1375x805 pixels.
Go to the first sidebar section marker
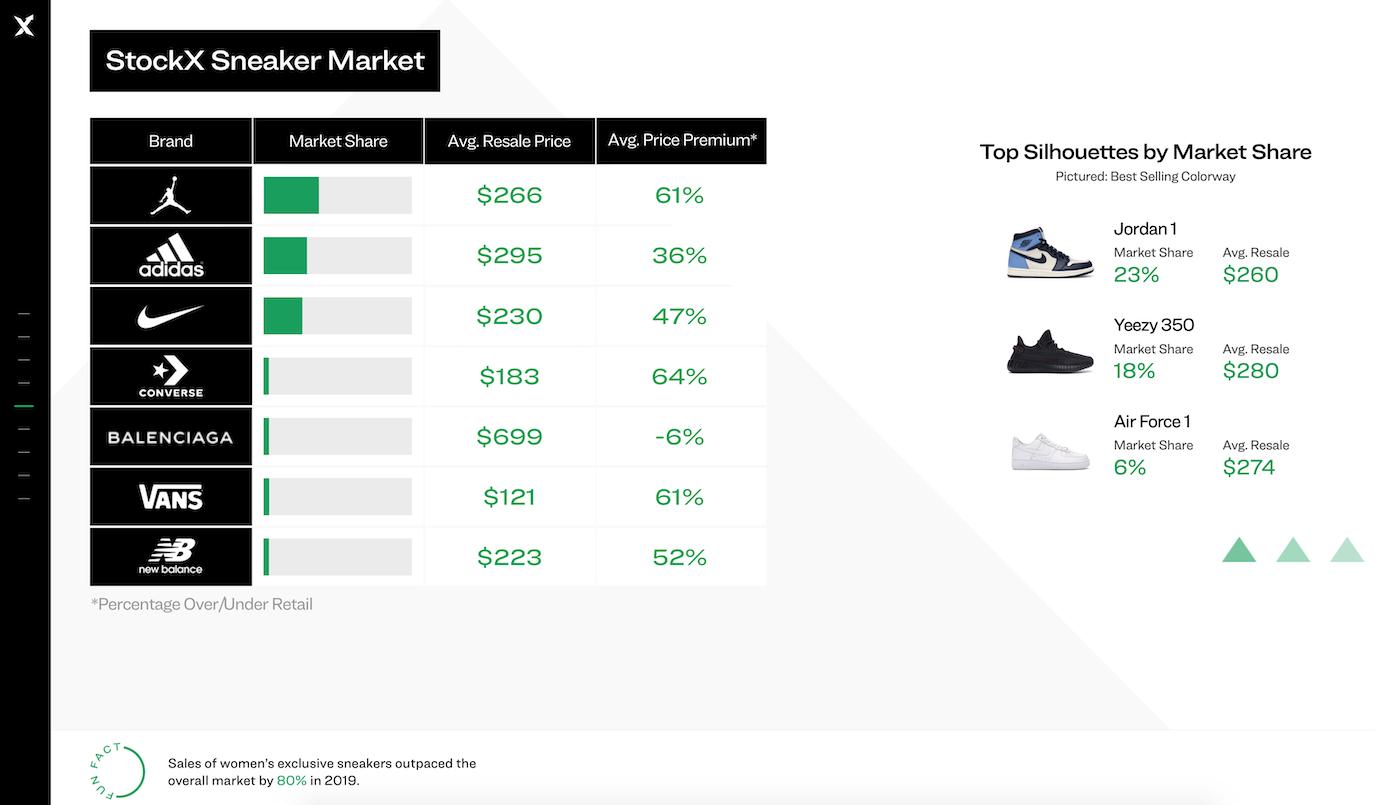click(x=24, y=314)
